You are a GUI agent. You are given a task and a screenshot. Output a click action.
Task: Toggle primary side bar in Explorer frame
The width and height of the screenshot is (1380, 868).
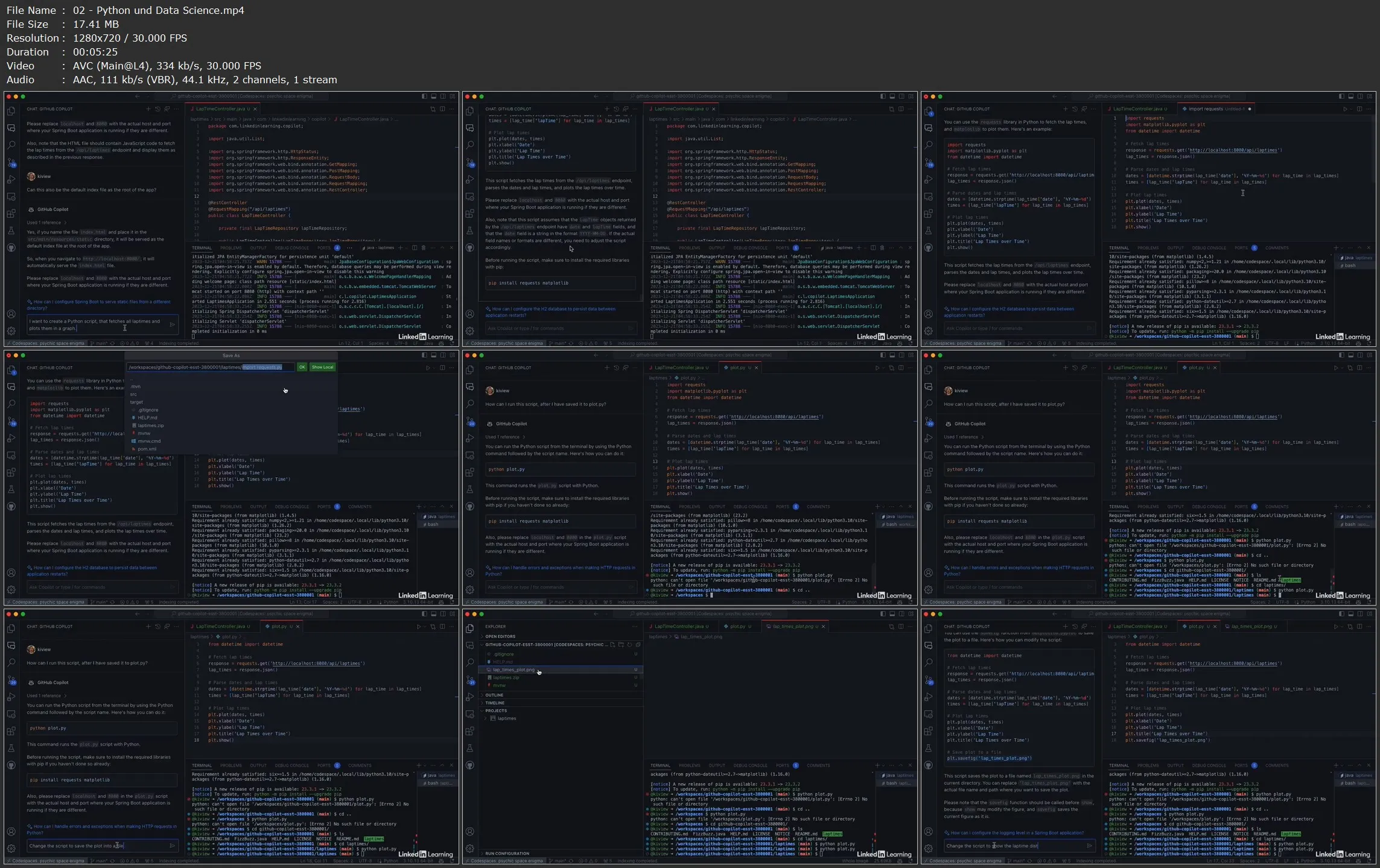pos(883,614)
